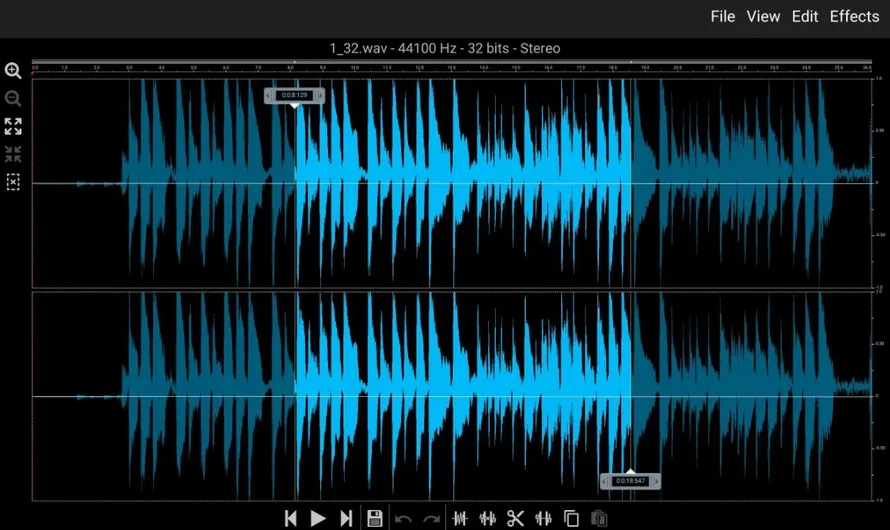The image size is (890, 530).
Task: Save with the floppy disk icon
Action: (375, 518)
